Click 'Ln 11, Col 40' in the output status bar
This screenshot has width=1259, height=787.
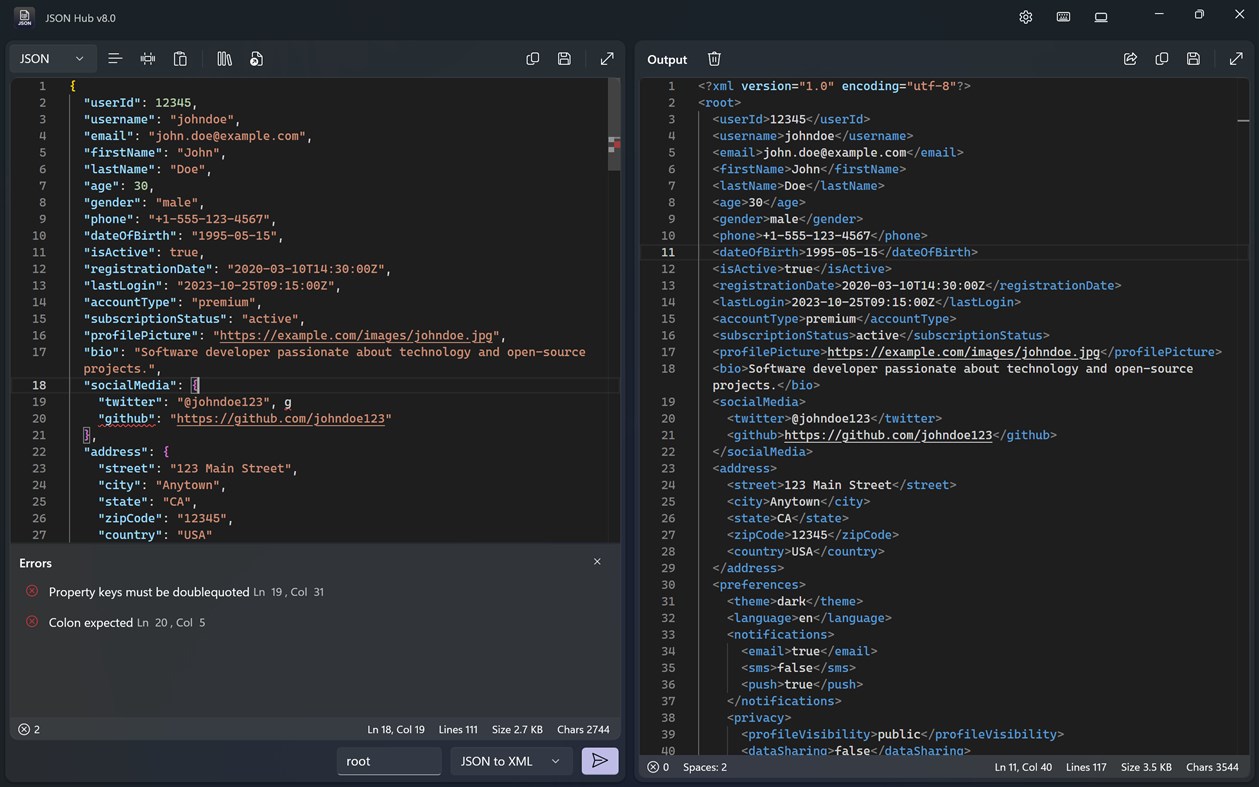click(1023, 767)
